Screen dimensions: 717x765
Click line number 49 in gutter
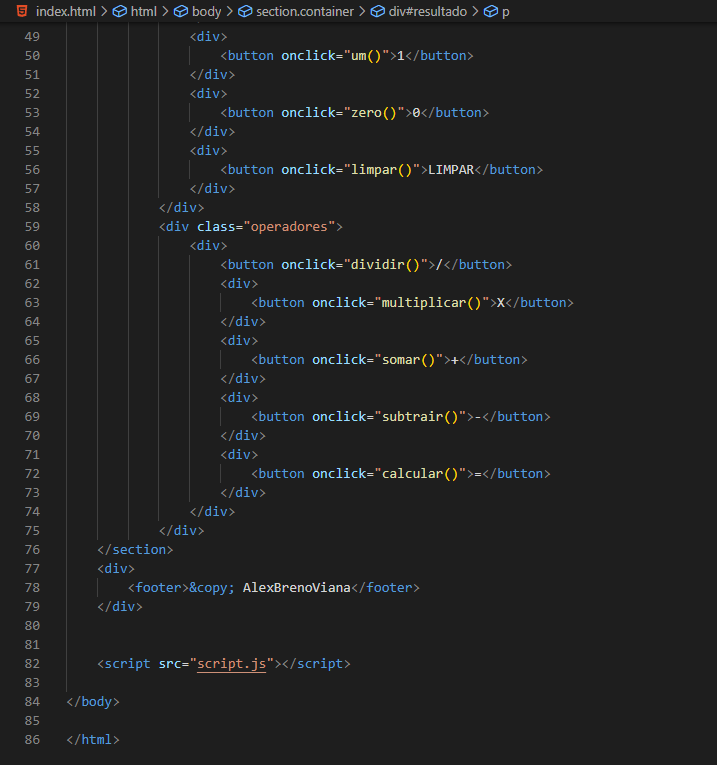pos(32,37)
